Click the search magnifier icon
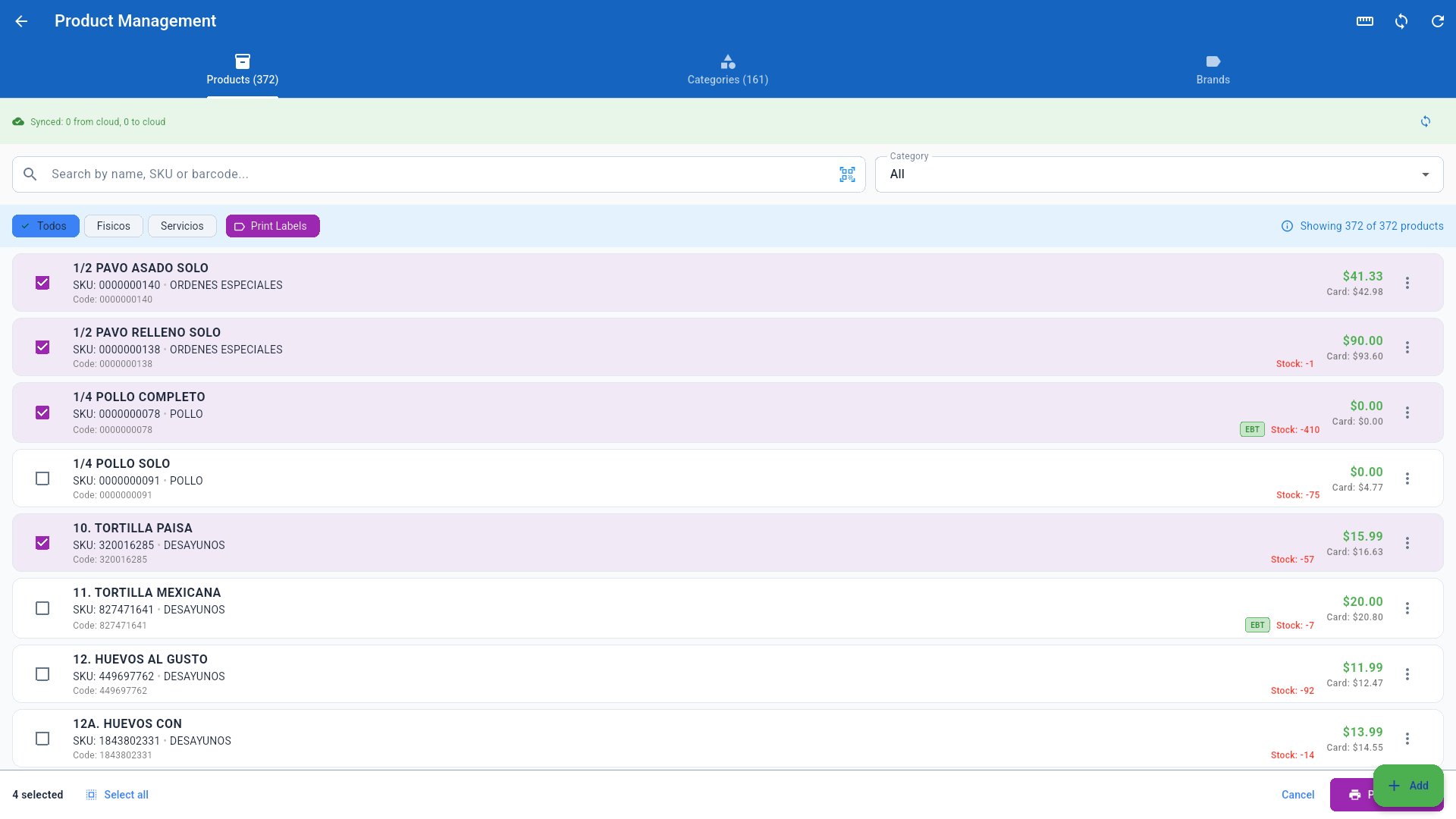Image resolution: width=1456 pixels, height=819 pixels. [x=30, y=174]
